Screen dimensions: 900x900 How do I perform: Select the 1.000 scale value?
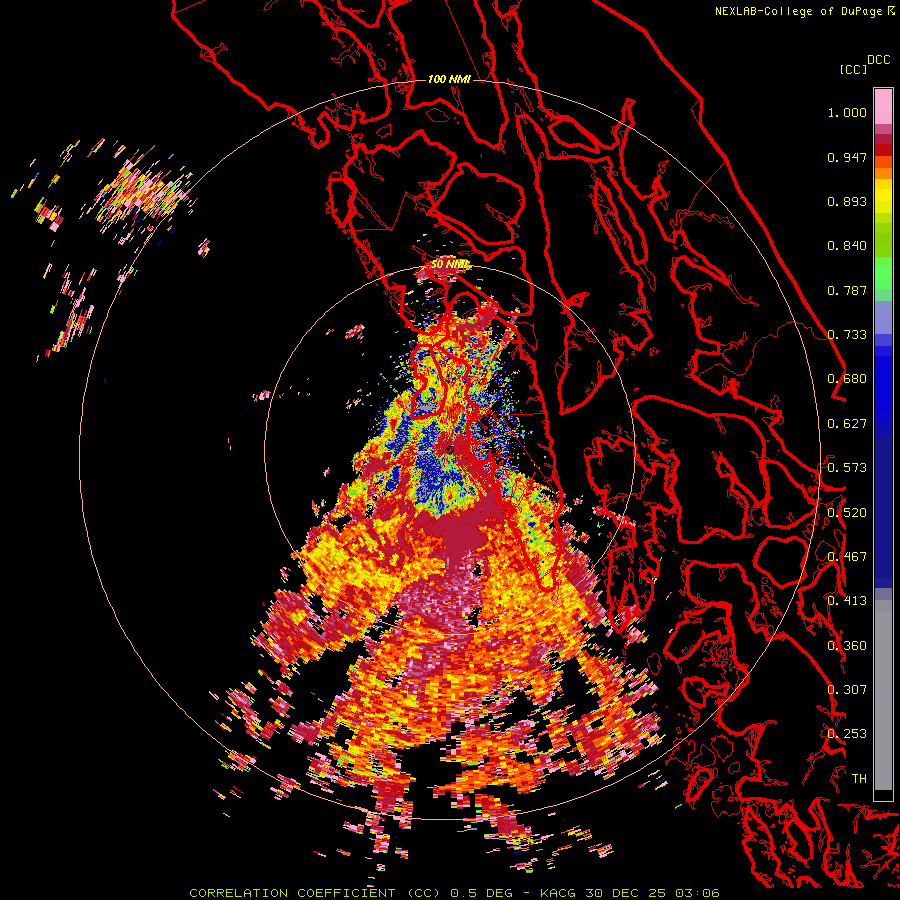point(847,112)
